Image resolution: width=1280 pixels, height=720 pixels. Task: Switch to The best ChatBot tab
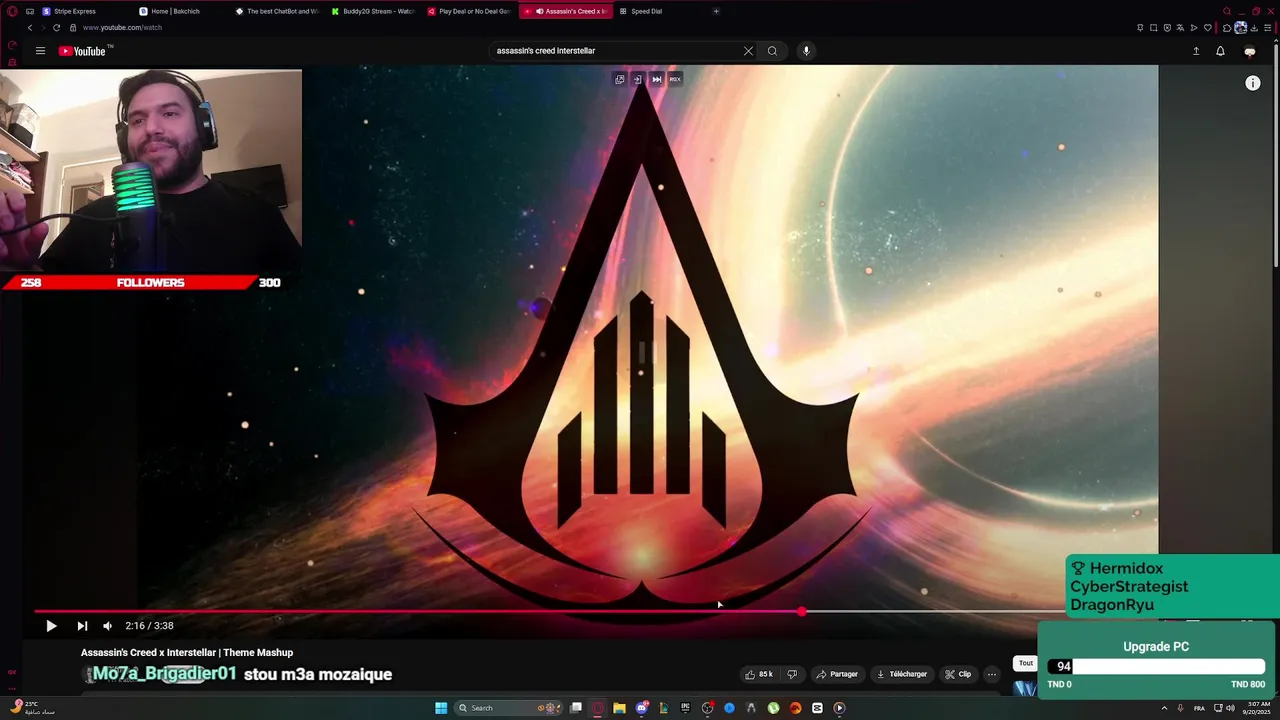[277, 11]
